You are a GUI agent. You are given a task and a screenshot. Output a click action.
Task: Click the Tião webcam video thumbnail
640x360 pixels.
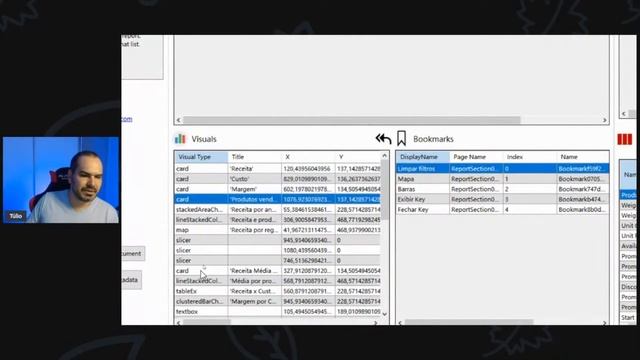tap(61, 180)
